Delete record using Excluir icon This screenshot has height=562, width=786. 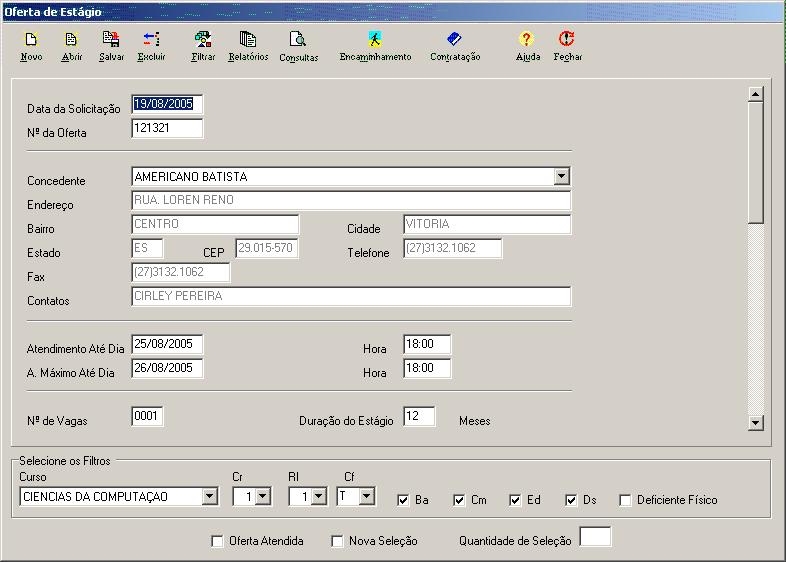(x=151, y=40)
